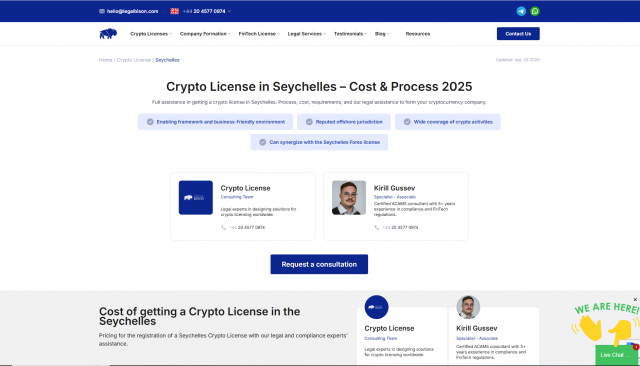640x366 pixels.
Task: Click the Contact Us button
Action: click(518, 34)
